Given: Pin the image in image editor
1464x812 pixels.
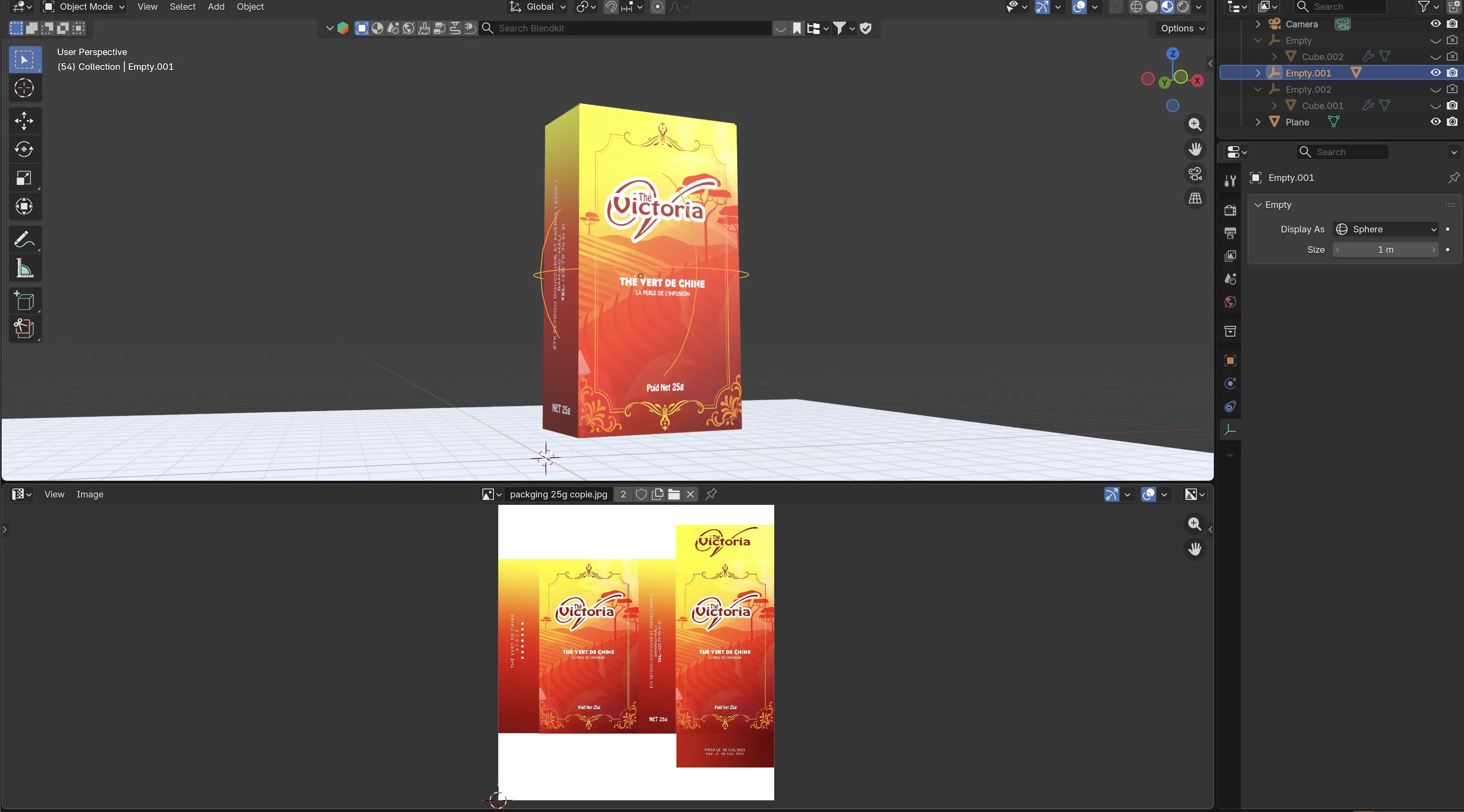Looking at the screenshot, I should coord(711,494).
